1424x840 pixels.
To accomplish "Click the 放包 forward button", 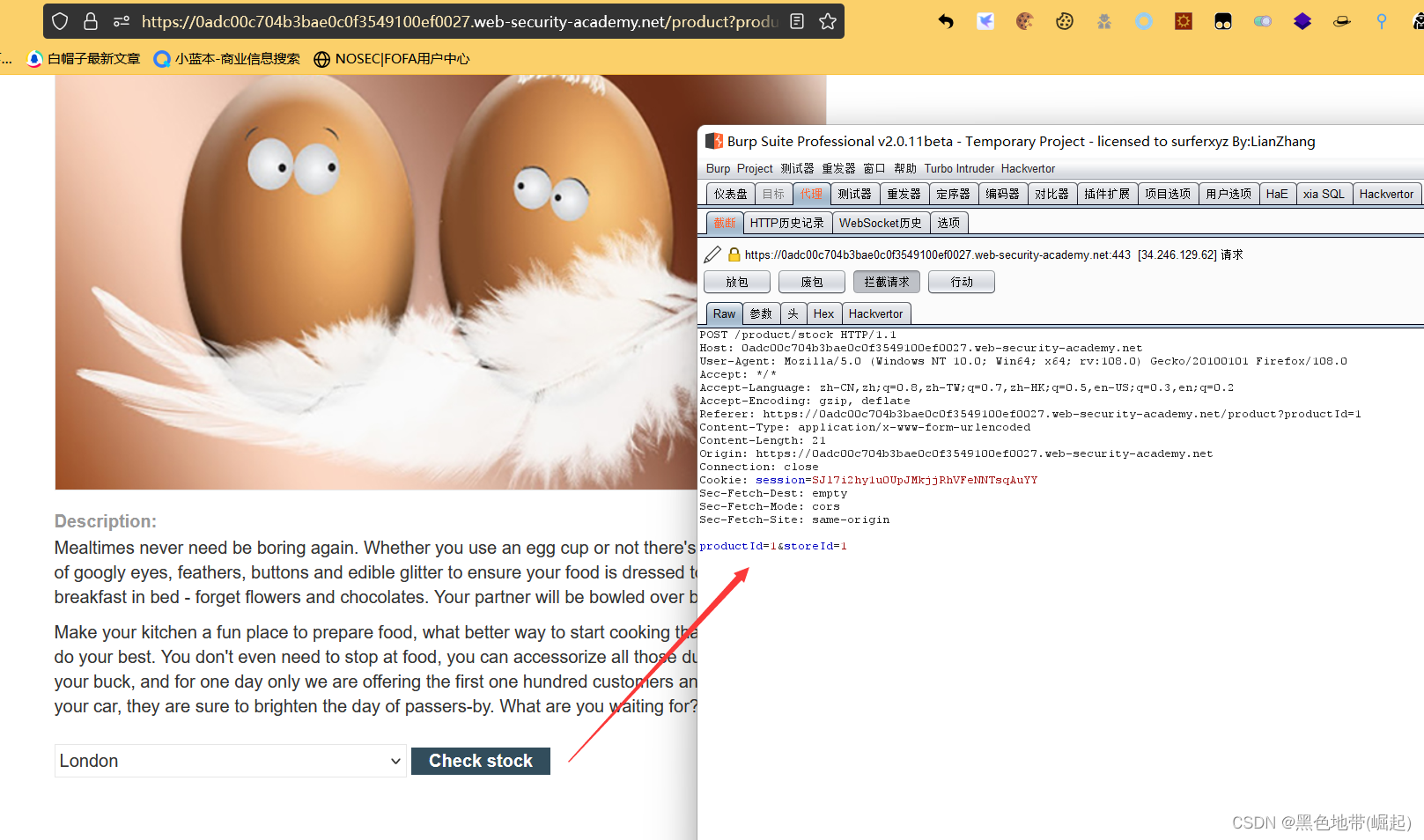I will point(737,282).
